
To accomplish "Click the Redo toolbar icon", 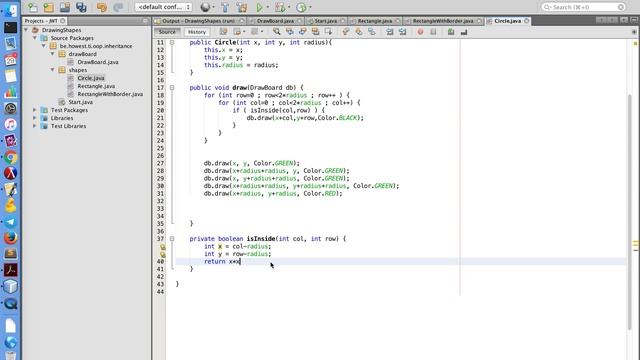I will 118,7.
